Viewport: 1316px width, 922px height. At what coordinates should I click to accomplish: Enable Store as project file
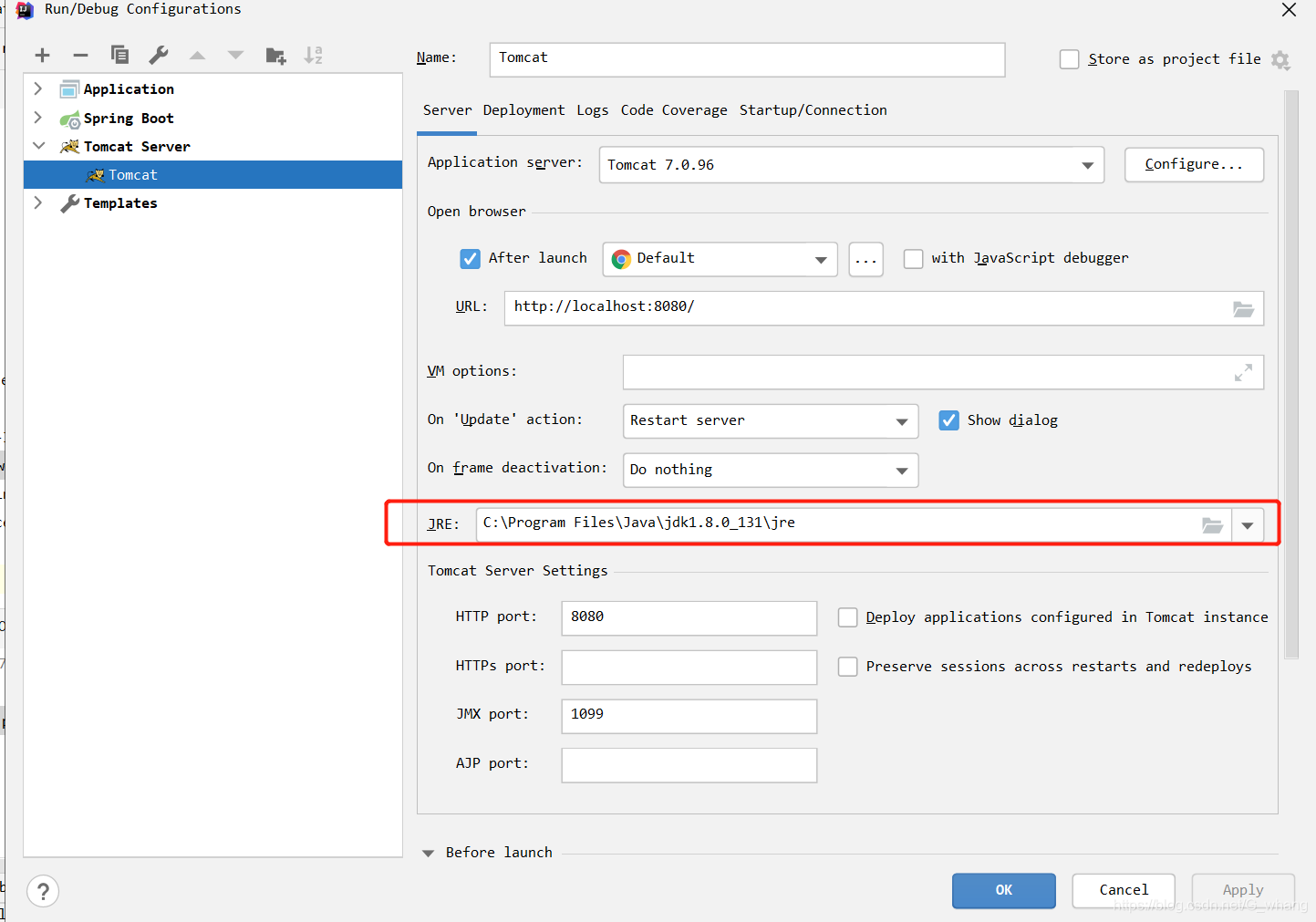click(1070, 59)
